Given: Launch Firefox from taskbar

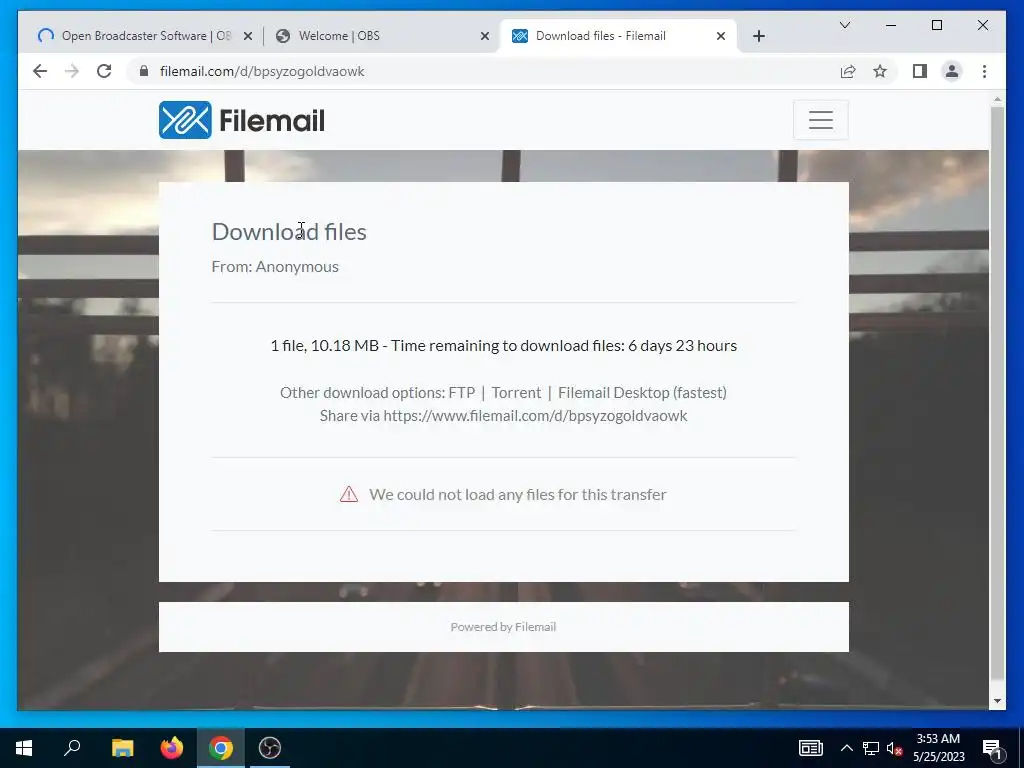Looking at the screenshot, I should 172,748.
